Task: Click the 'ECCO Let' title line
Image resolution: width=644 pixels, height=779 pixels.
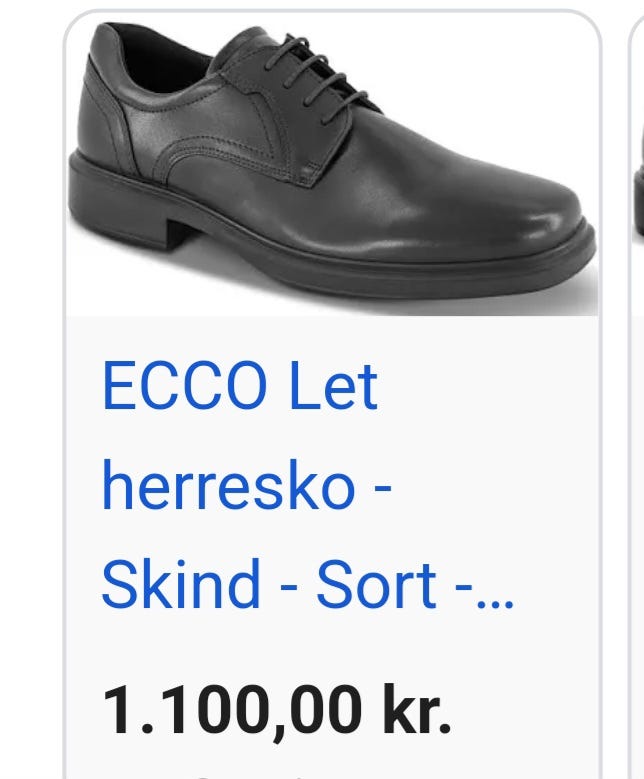Action: pos(240,386)
